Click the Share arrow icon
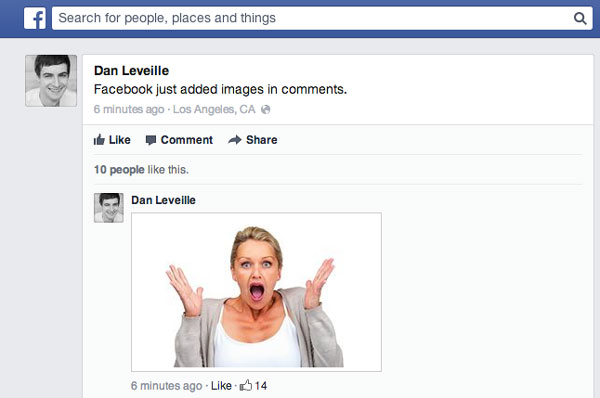This screenshot has width=600, height=398. click(235, 140)
